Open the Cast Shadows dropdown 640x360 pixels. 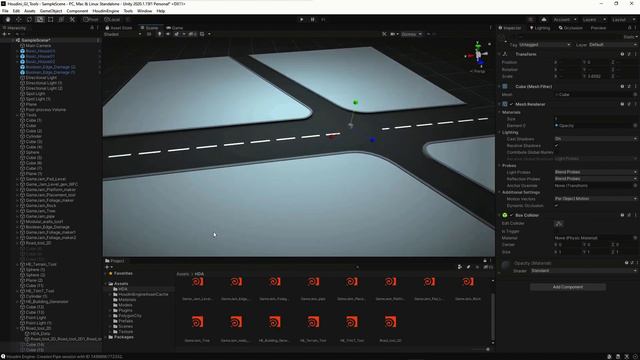click(x=596, y=139)
